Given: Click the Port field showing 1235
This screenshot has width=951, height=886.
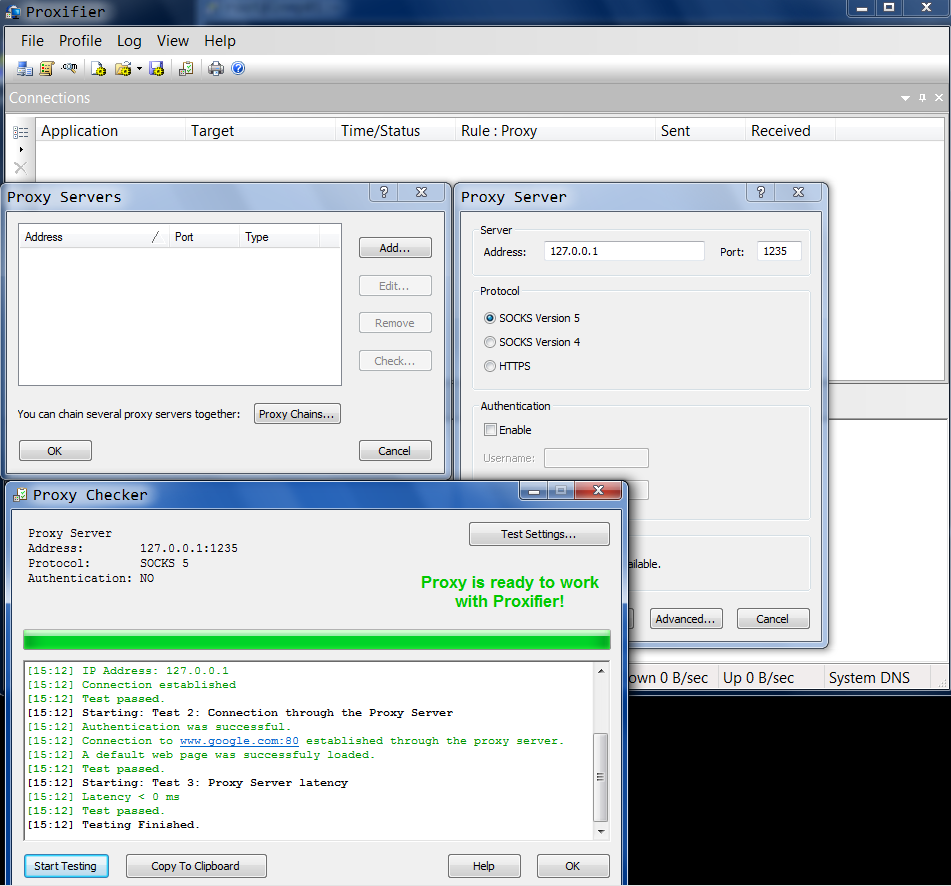Looking at the screenshot, I should (779, 251).
